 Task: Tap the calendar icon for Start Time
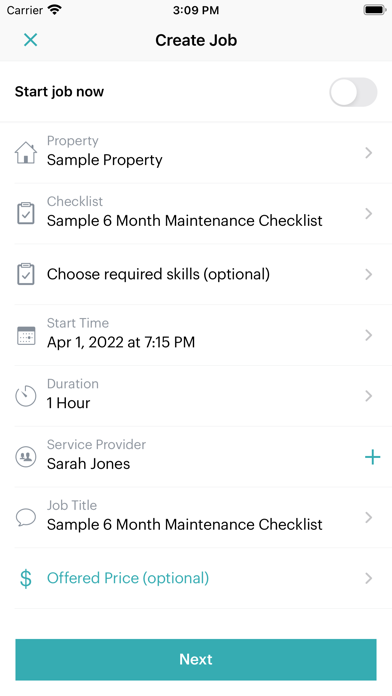[26, 335]
